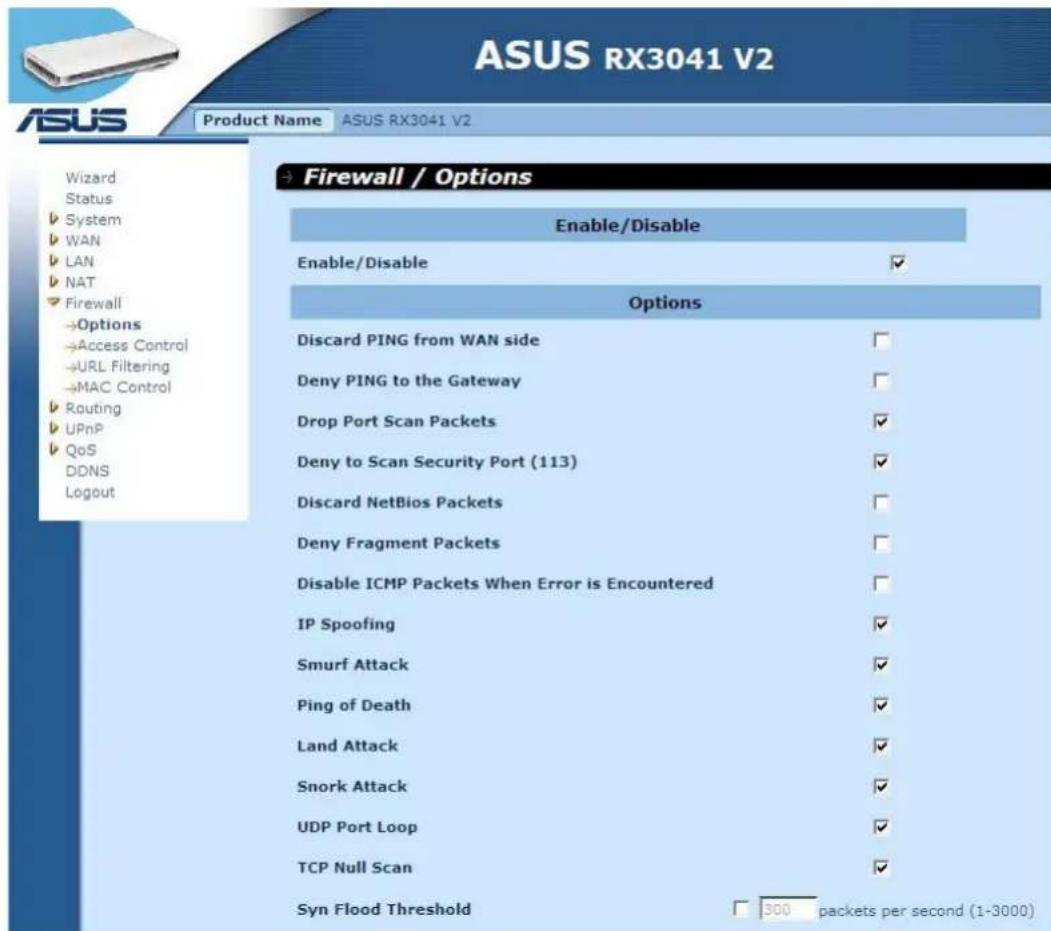Click the 'Drop Port Scan Packets' label

point(396,422)
